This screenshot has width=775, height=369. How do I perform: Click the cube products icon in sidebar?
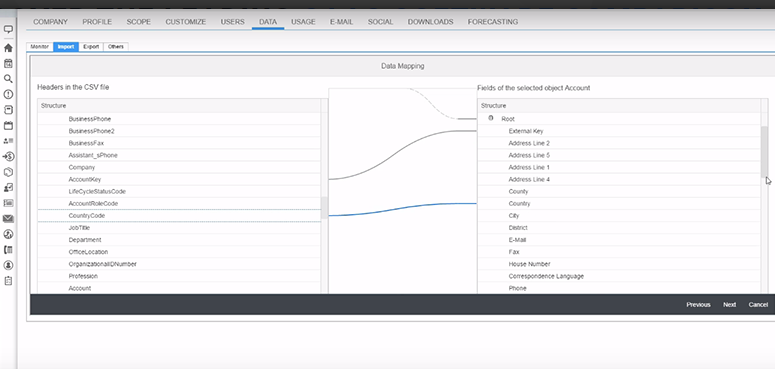(x=8, y=172)
